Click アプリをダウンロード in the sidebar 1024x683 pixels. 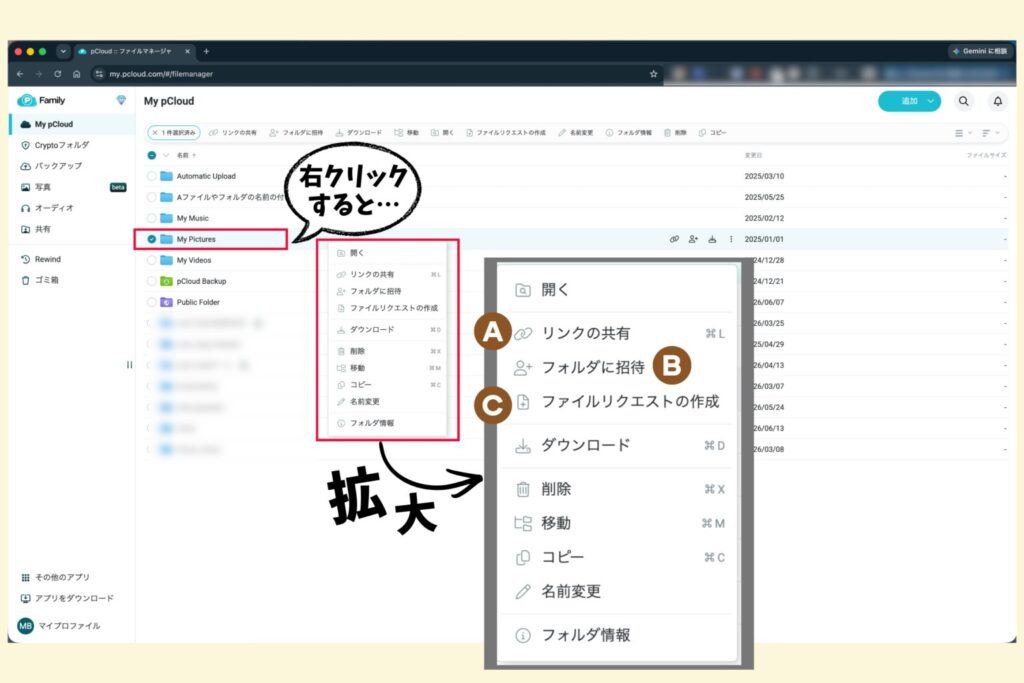(67, 598)
